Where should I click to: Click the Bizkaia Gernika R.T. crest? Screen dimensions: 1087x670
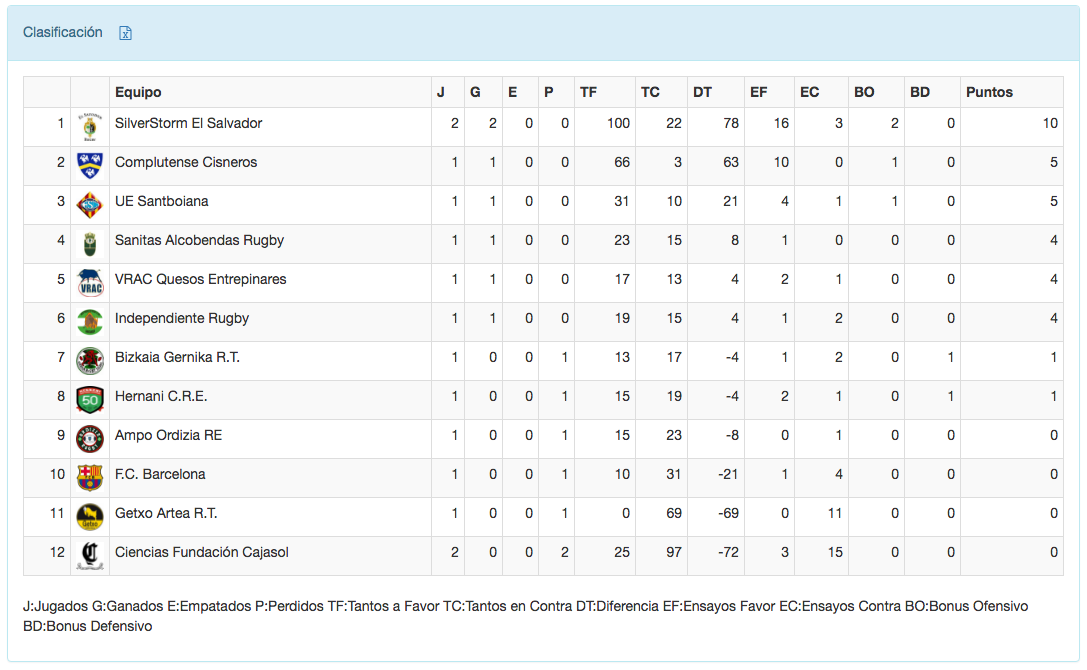tap(90, 360)
